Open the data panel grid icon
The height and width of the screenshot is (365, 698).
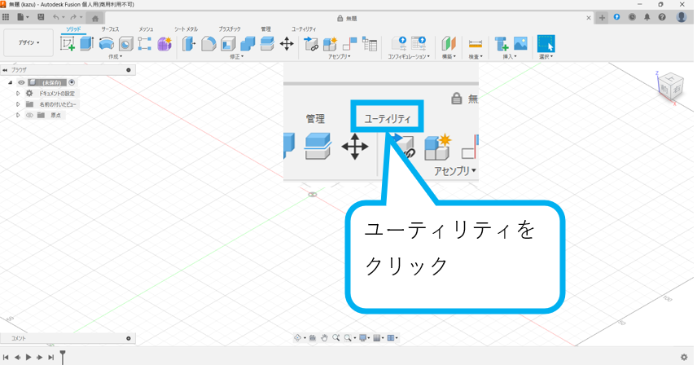pyautogui.click(x=5, y=17)
